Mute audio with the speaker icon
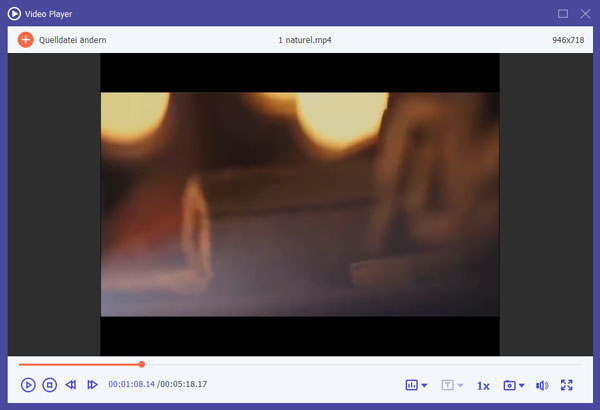This screenshot has width=600, height=410. pyautogui.click(x=542, y=385)
